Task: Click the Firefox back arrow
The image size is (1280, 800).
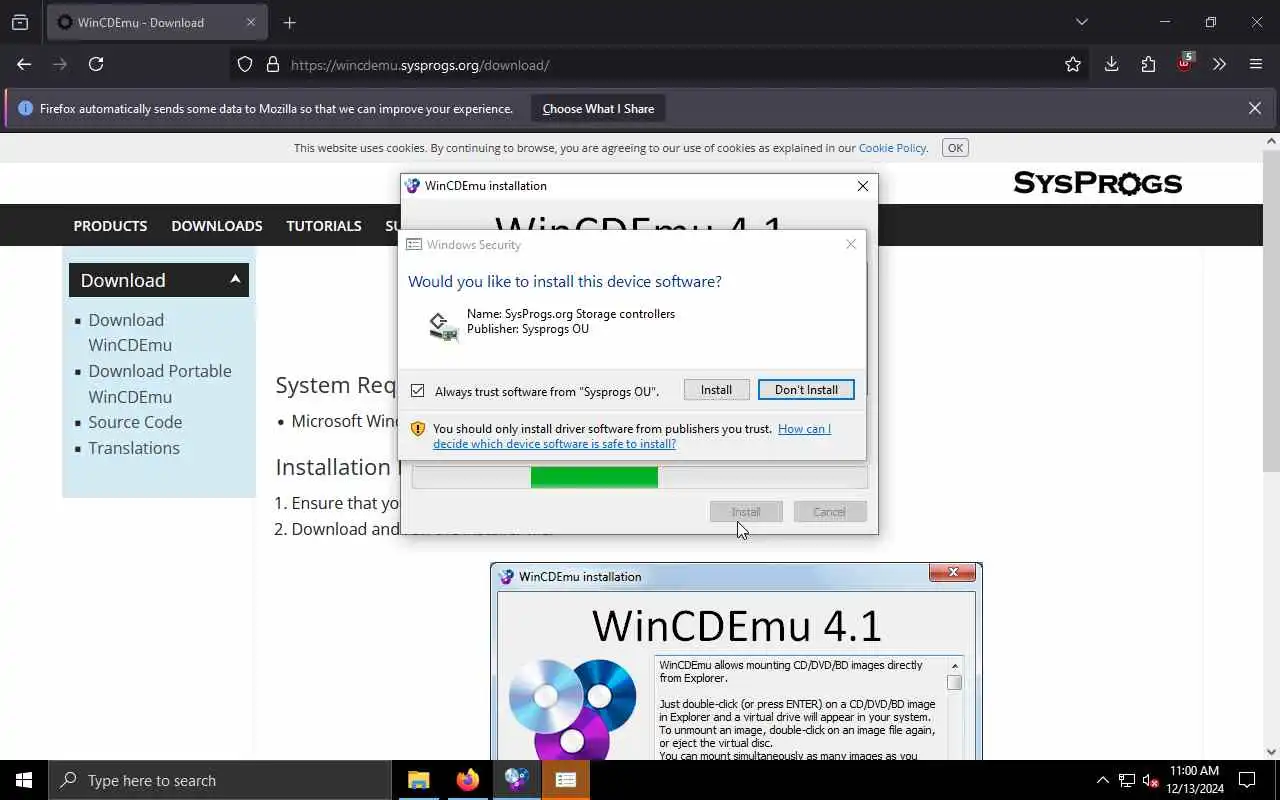Action: [x=24, y=64]
